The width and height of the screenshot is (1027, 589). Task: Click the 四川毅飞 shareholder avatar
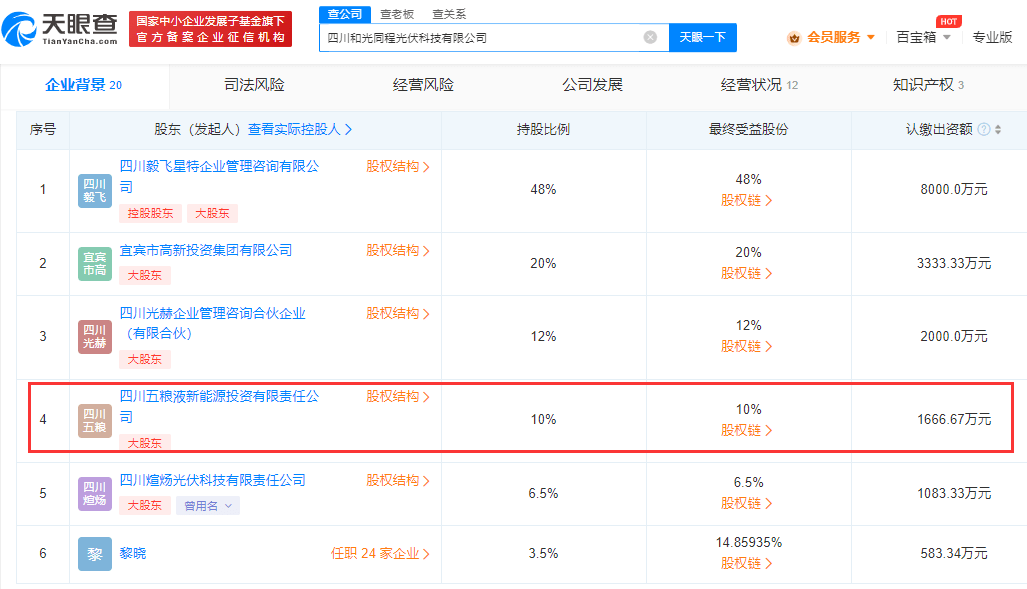95,191
